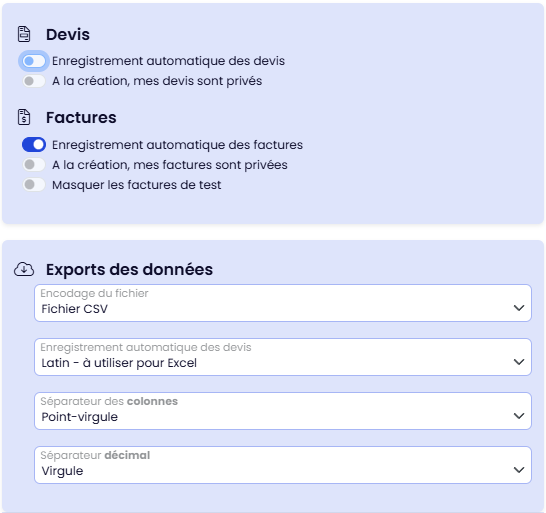Open the Encodage du fichier dropdown
Image resolution: width=546 pixels, height=513 pixels.
283,303
